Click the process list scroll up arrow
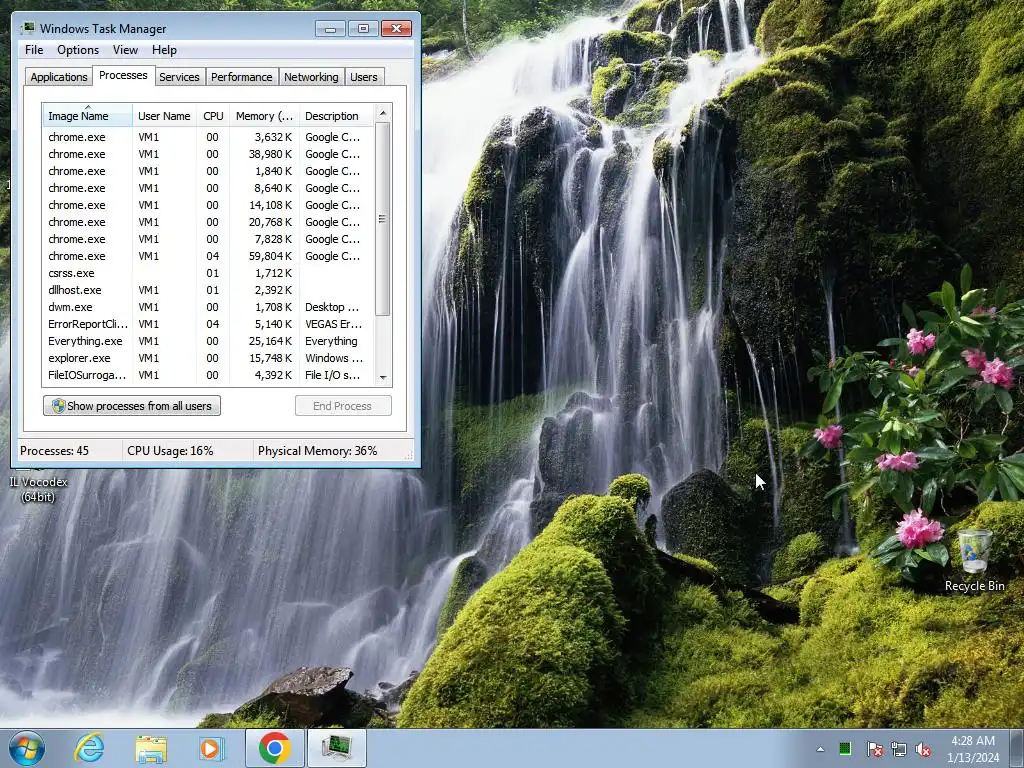 pos(383,112)
